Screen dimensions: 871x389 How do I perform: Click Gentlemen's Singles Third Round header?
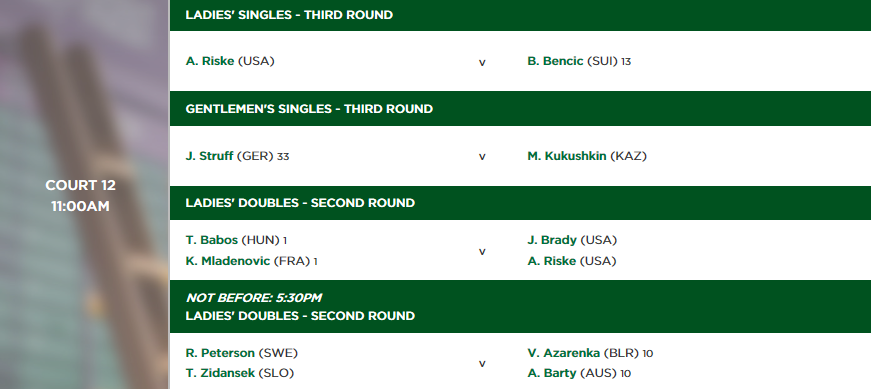coord(520,108)
